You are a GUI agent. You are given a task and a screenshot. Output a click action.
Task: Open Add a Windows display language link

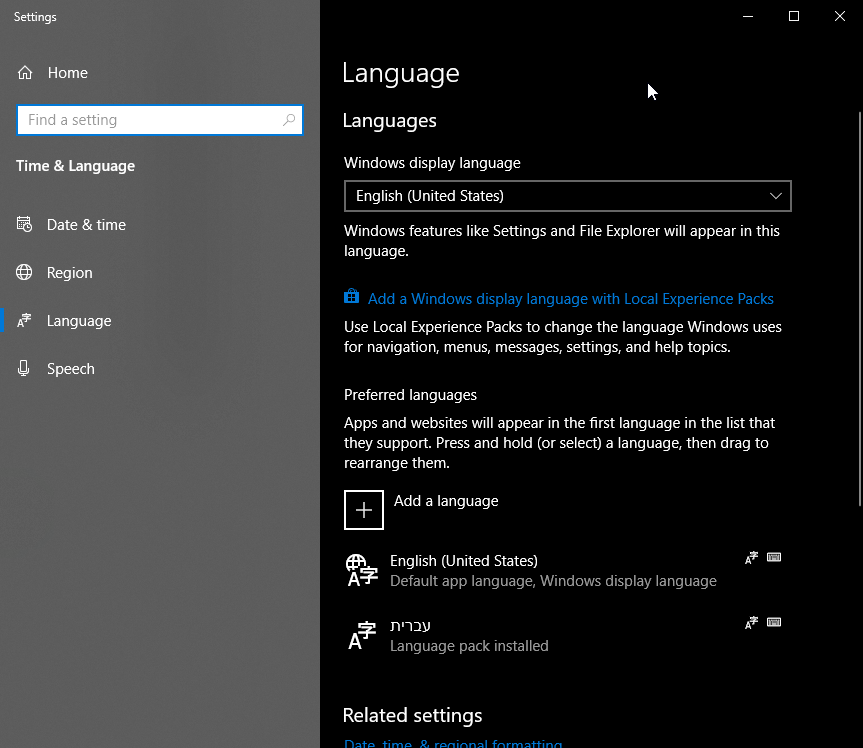click(x=570, y=299)
